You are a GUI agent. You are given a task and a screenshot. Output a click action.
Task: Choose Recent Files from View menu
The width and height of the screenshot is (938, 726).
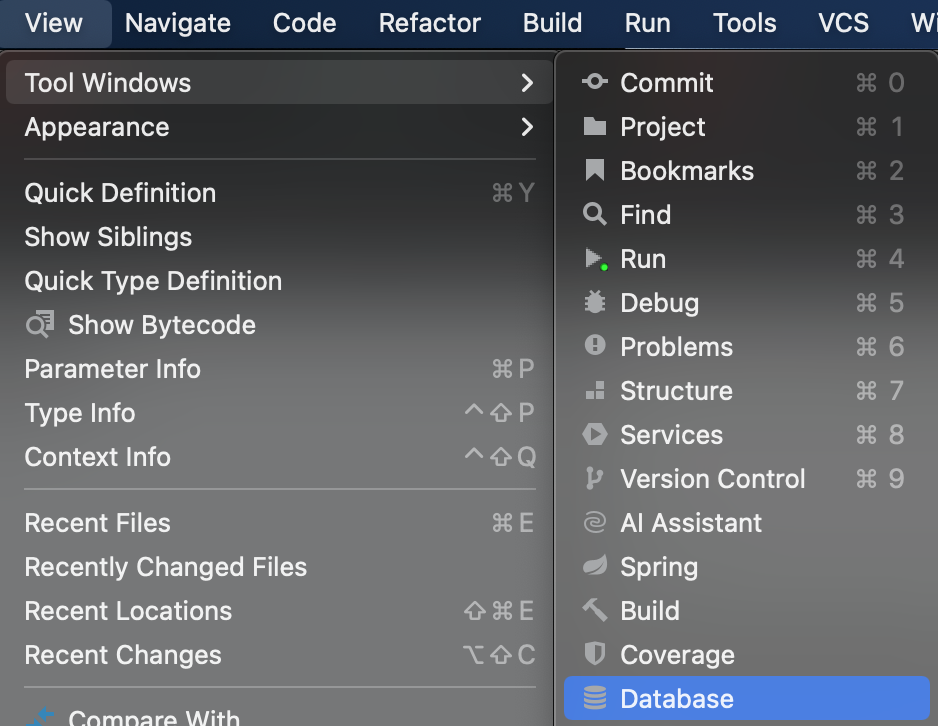pos(97,523)
